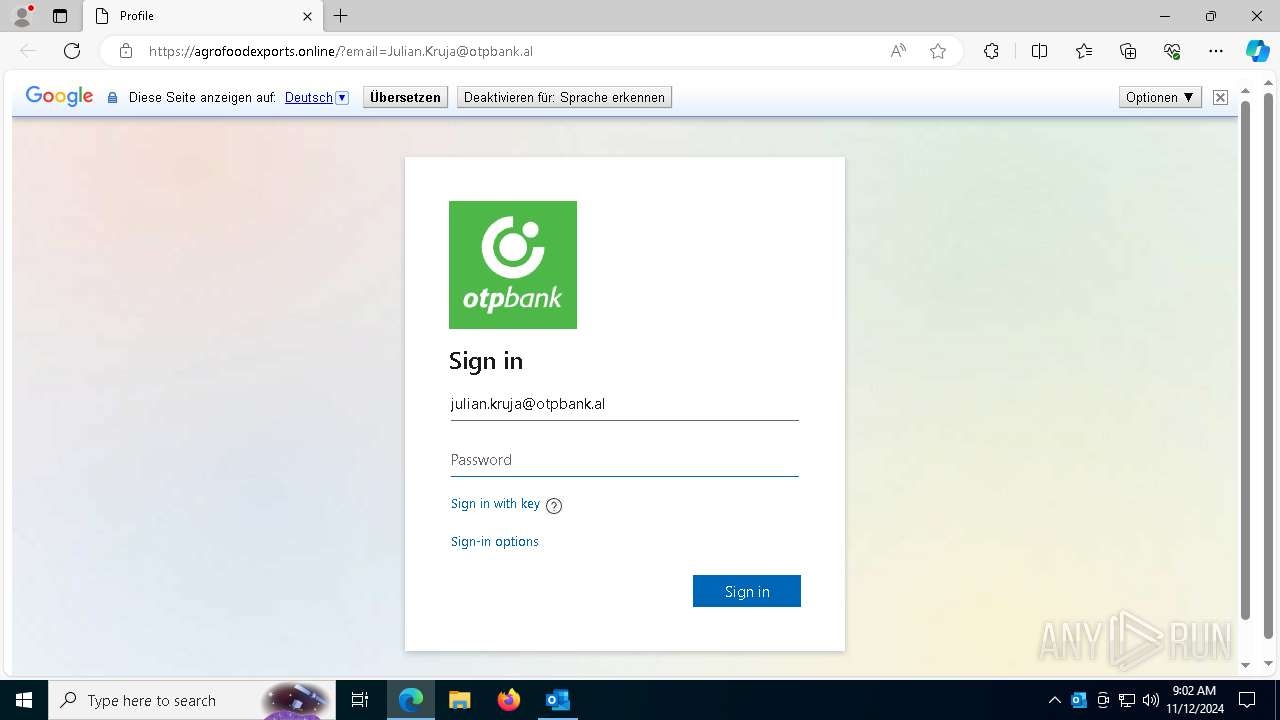View site information lock icon
Image resolution: width=1280 pixels, height=720 pixels.
coord(126,51)
